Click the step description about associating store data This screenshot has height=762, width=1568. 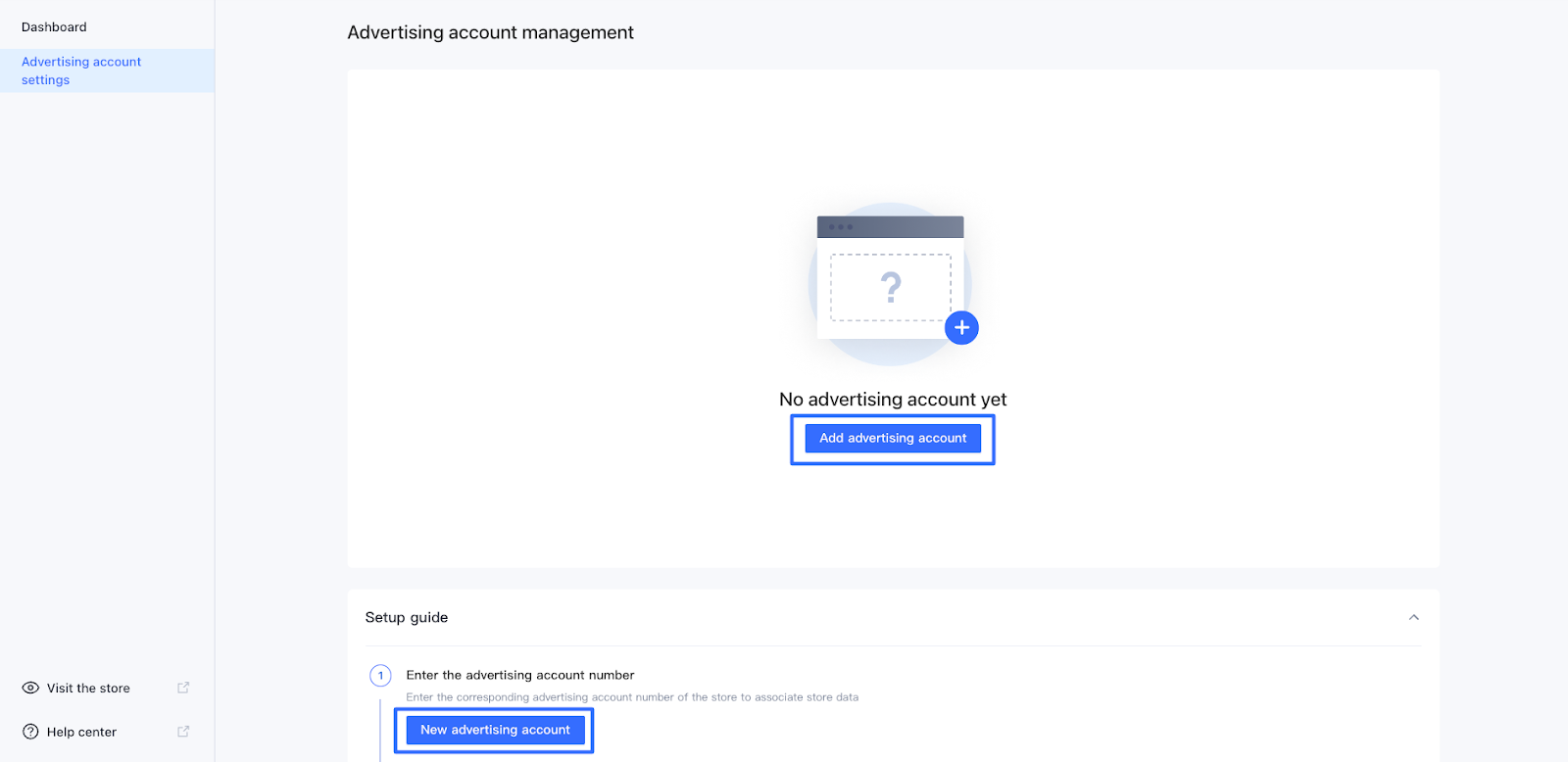[632, 697]
